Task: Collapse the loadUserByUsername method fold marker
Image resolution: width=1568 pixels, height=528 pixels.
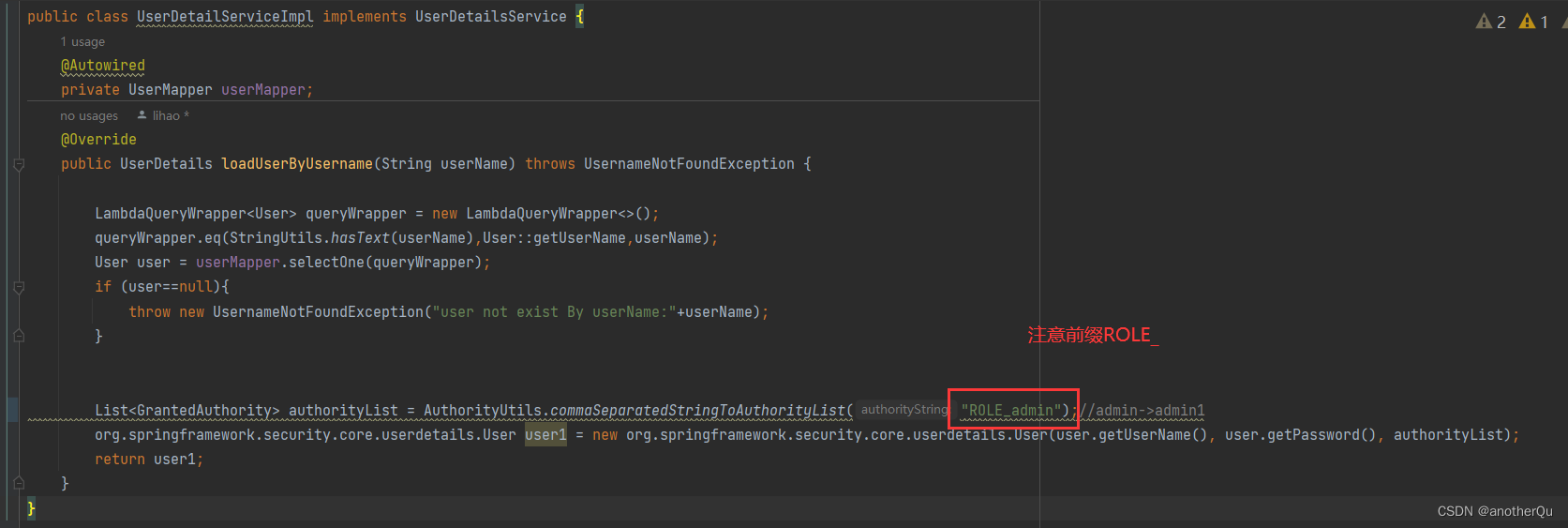Action: coord(19,165)
